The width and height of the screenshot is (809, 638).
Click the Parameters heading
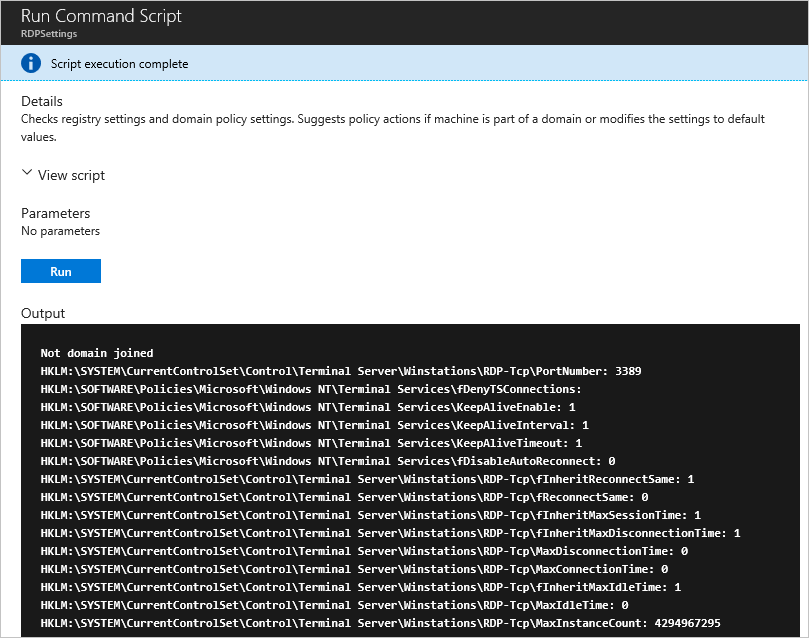coord(55,213)
